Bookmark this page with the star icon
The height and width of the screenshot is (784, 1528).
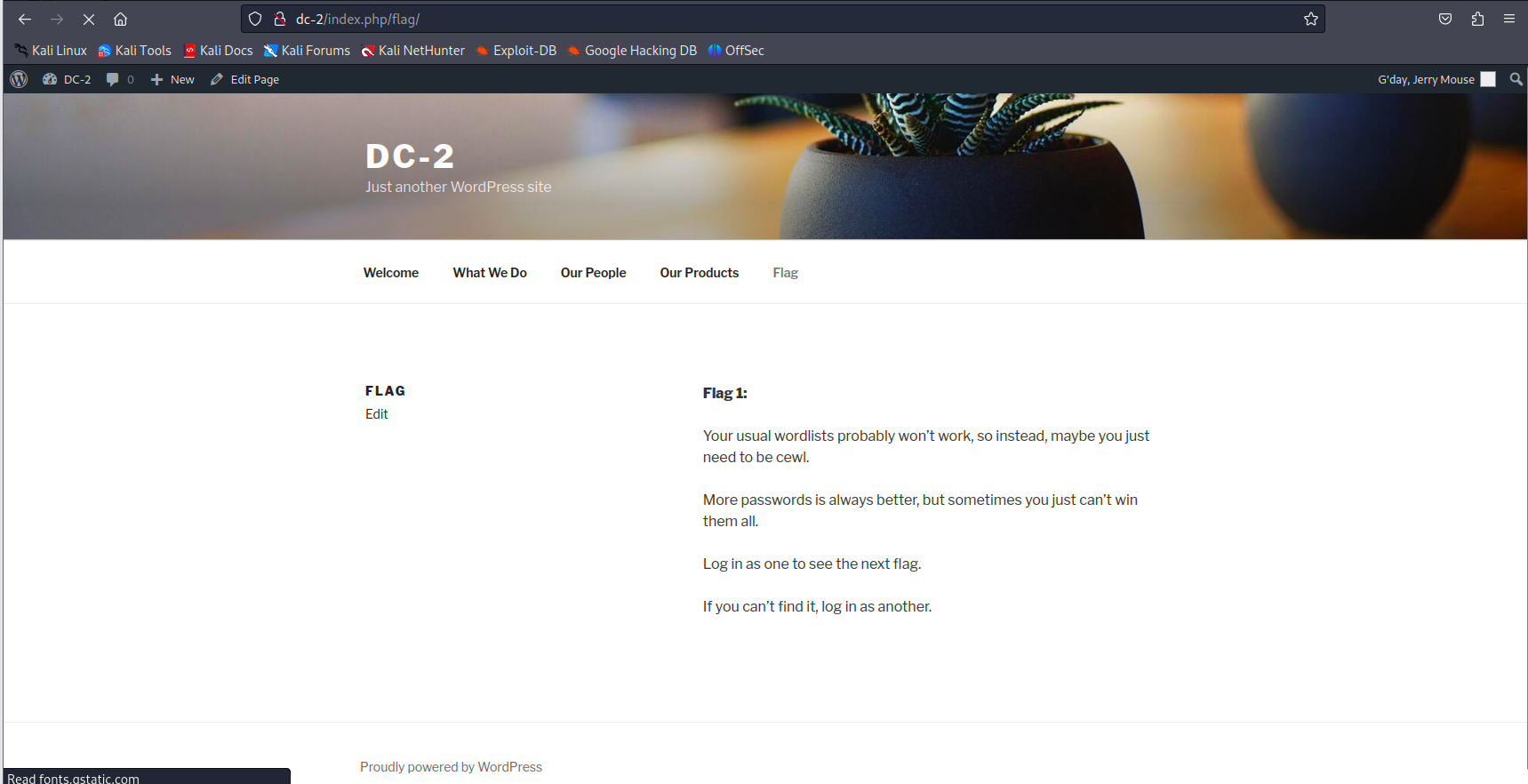click(1310, 19)
